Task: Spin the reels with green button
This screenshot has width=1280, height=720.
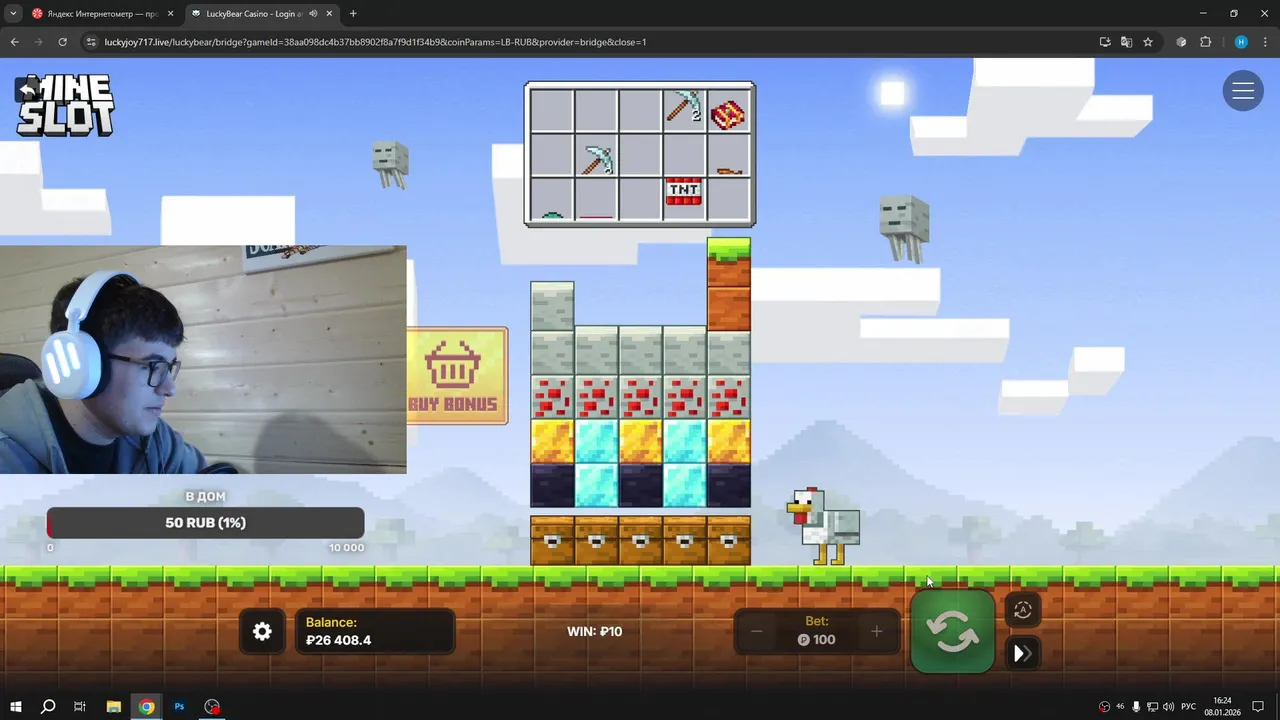Action: (x=952, y=632)
